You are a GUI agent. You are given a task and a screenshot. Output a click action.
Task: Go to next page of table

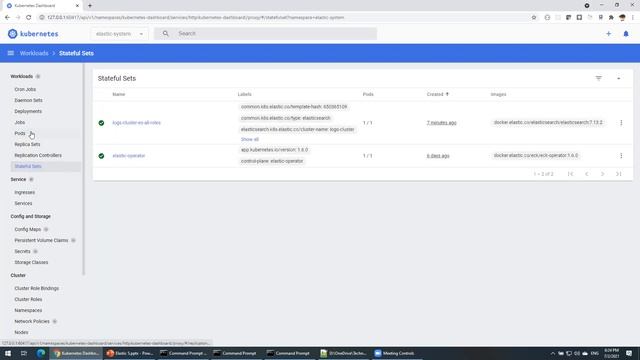tap(602, 174)
